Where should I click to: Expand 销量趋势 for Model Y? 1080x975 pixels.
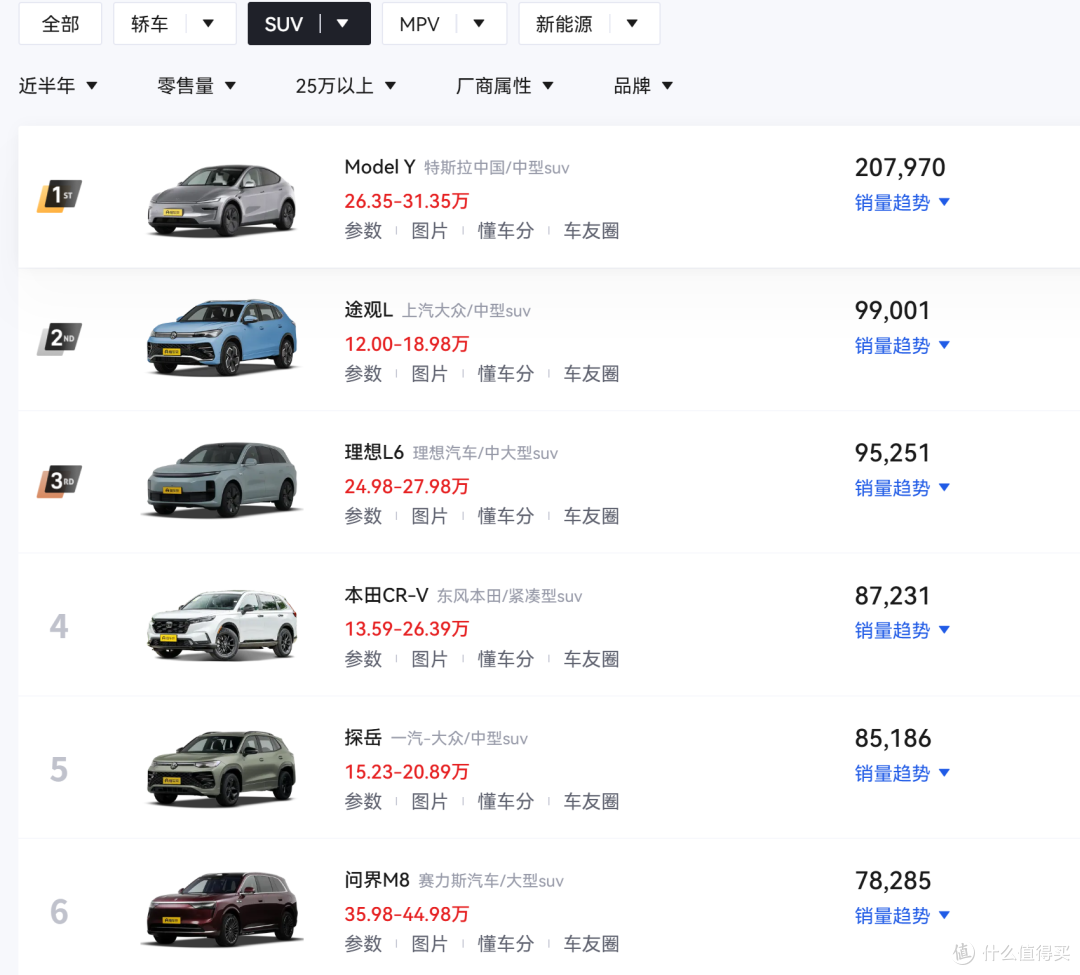pos(902,202)
